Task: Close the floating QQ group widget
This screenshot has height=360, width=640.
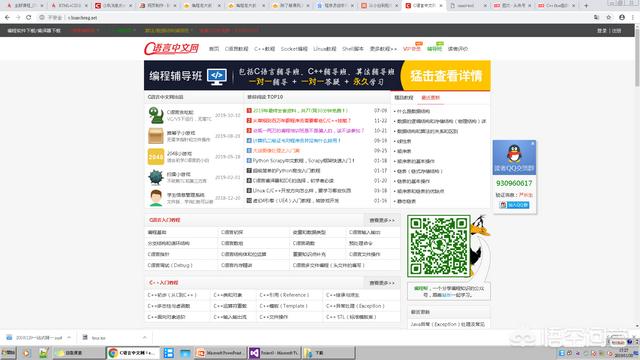Action: pos(533,144)
